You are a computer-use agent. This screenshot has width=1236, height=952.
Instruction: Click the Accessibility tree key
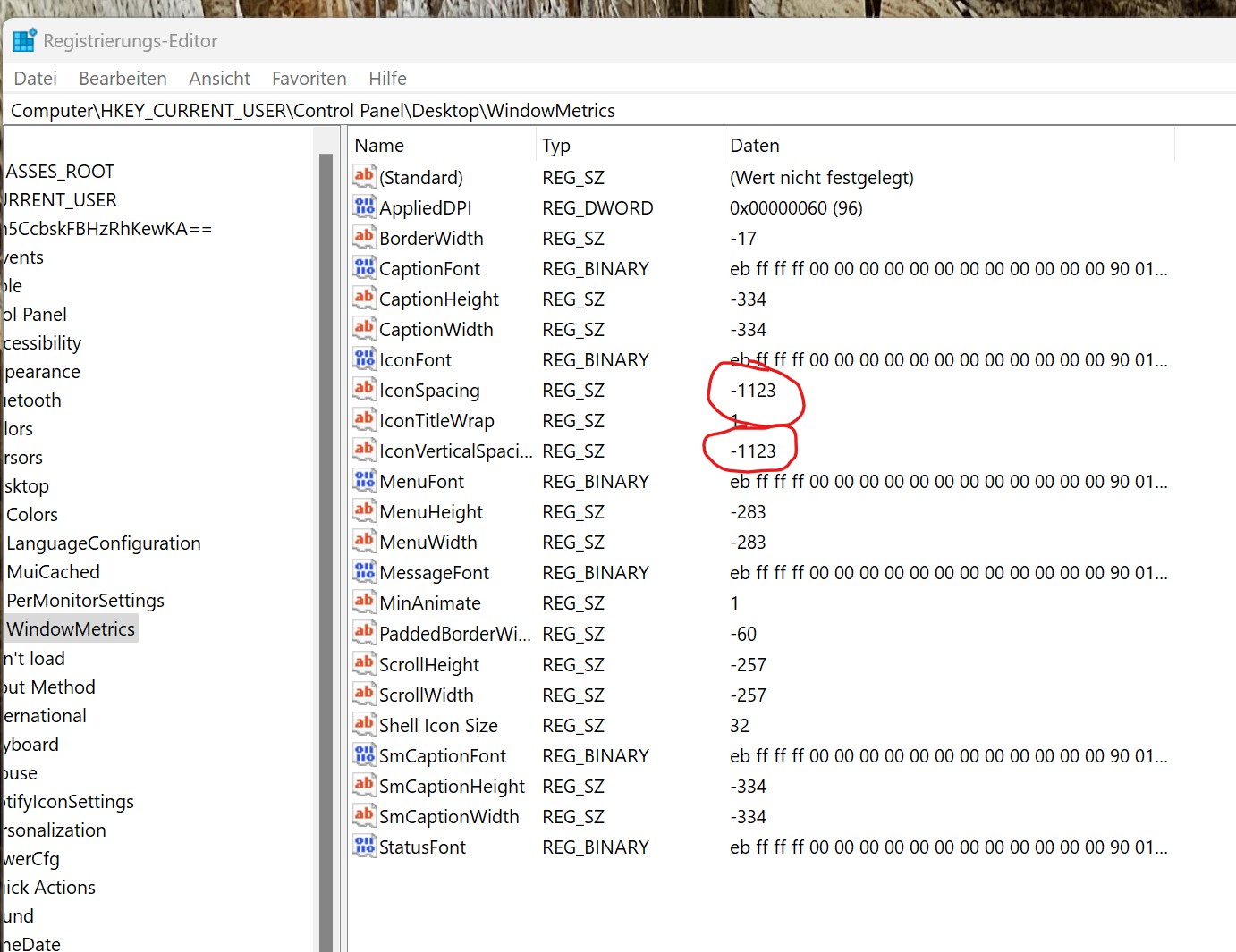(x=42, y=342)
